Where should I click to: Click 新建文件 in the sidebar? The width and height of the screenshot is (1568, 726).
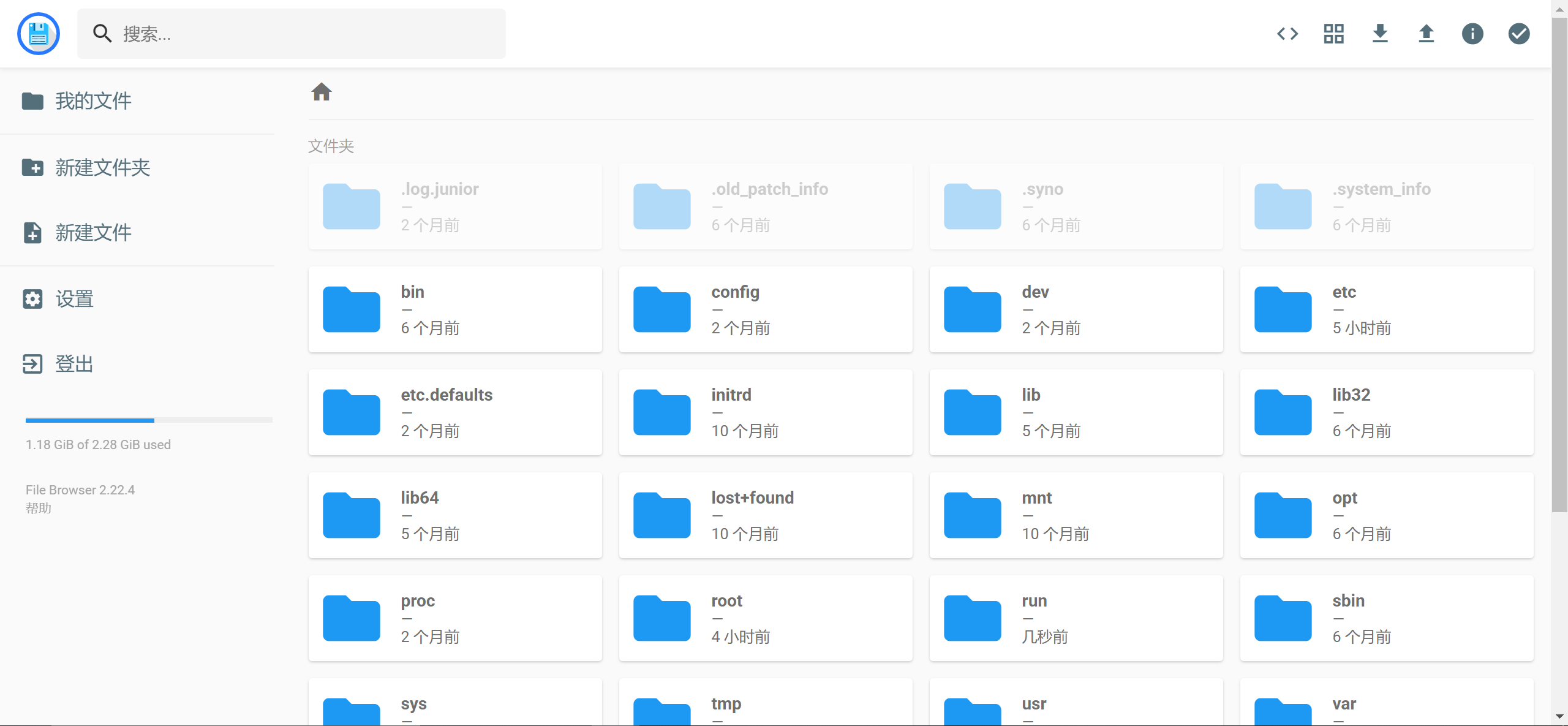point(93,233)
